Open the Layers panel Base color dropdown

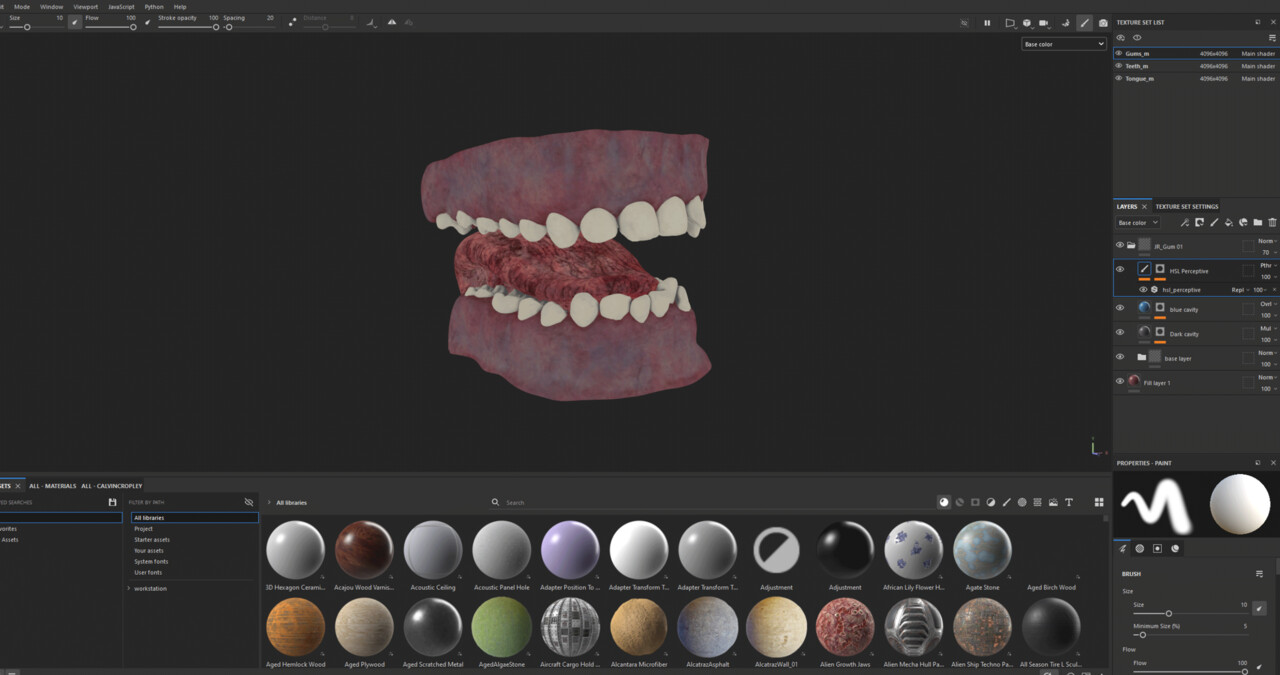click(1137, 223)
